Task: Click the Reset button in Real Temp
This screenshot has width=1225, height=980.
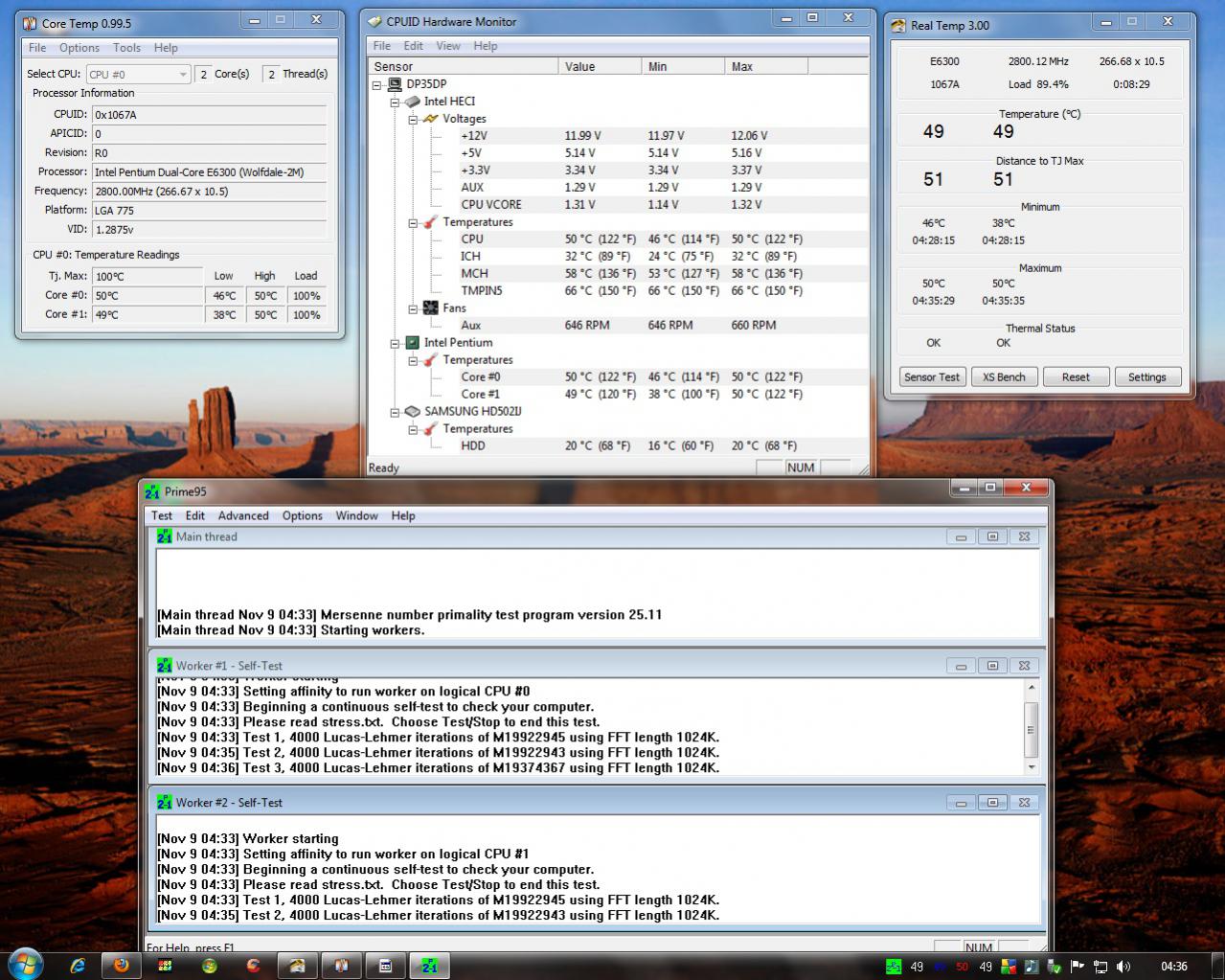Action: click(x=1076, y=376)
